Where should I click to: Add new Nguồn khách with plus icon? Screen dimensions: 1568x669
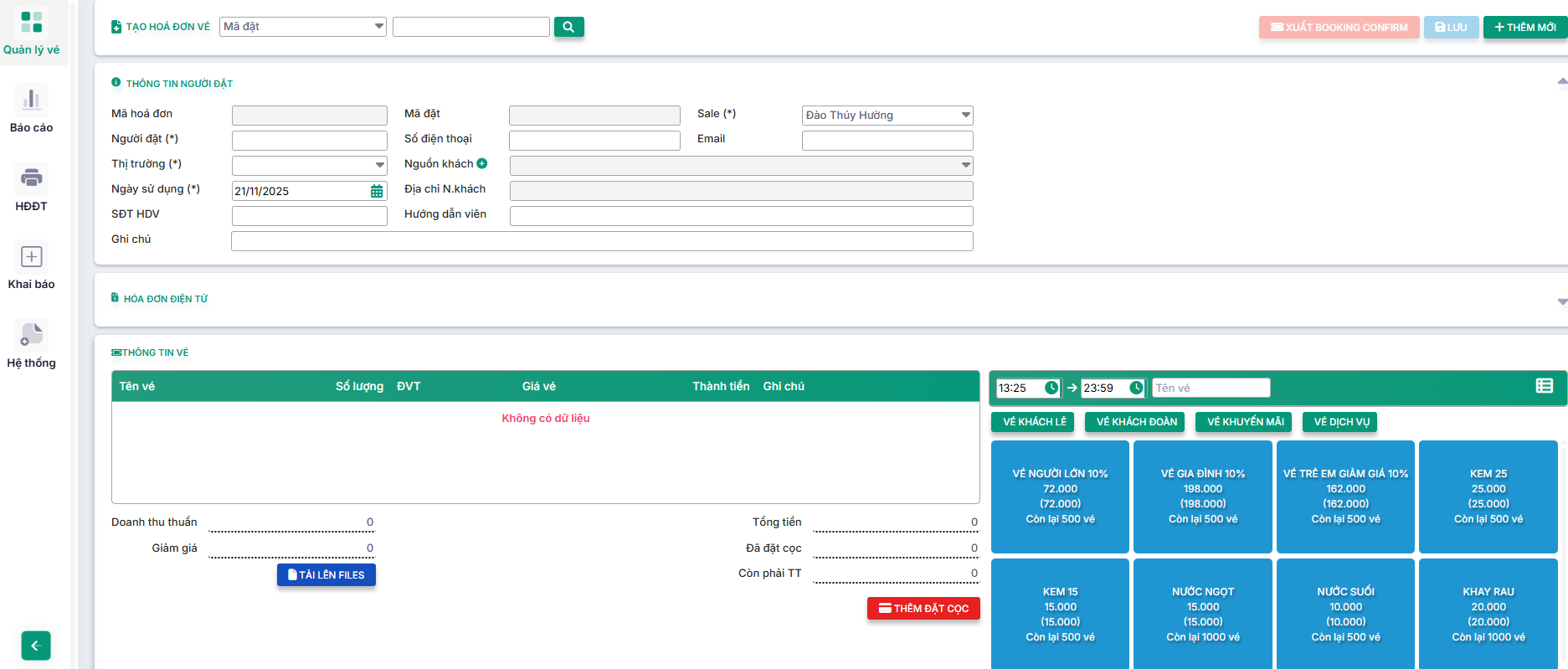point(482,164)
